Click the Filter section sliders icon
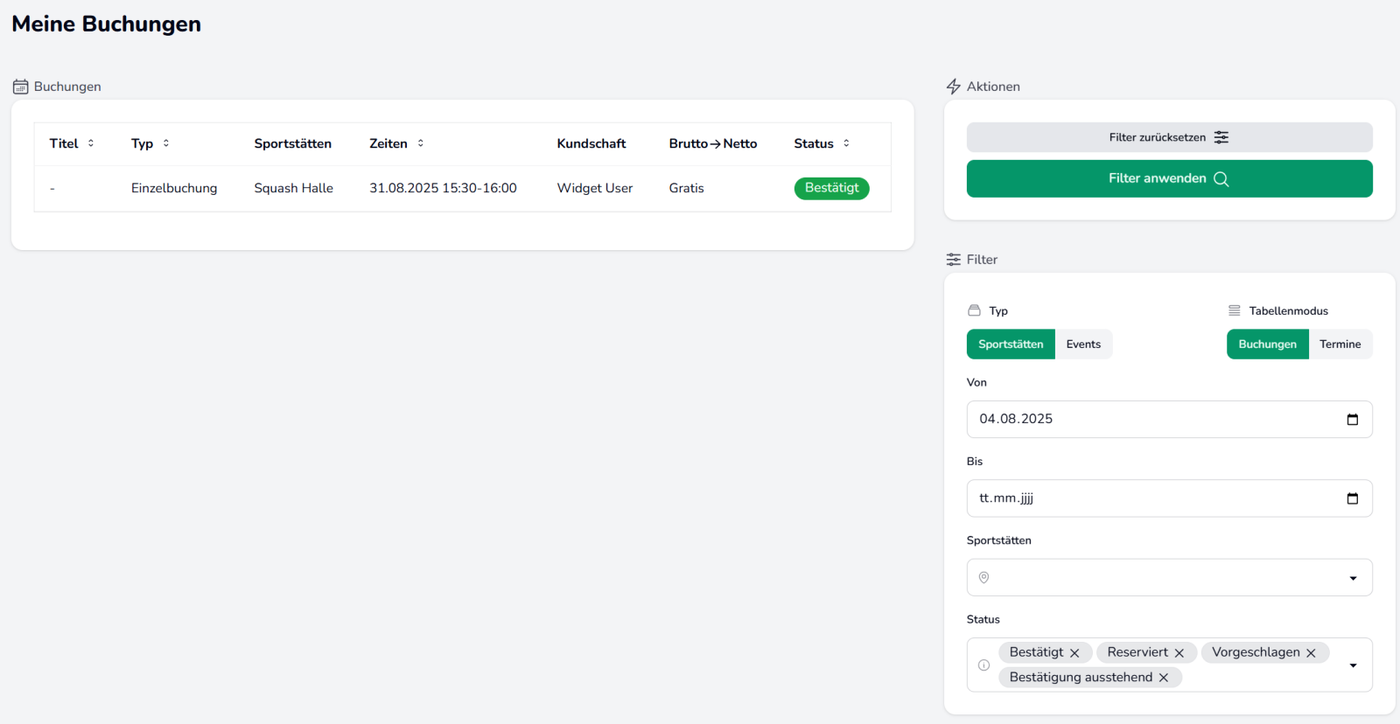 tap(953, 260)
